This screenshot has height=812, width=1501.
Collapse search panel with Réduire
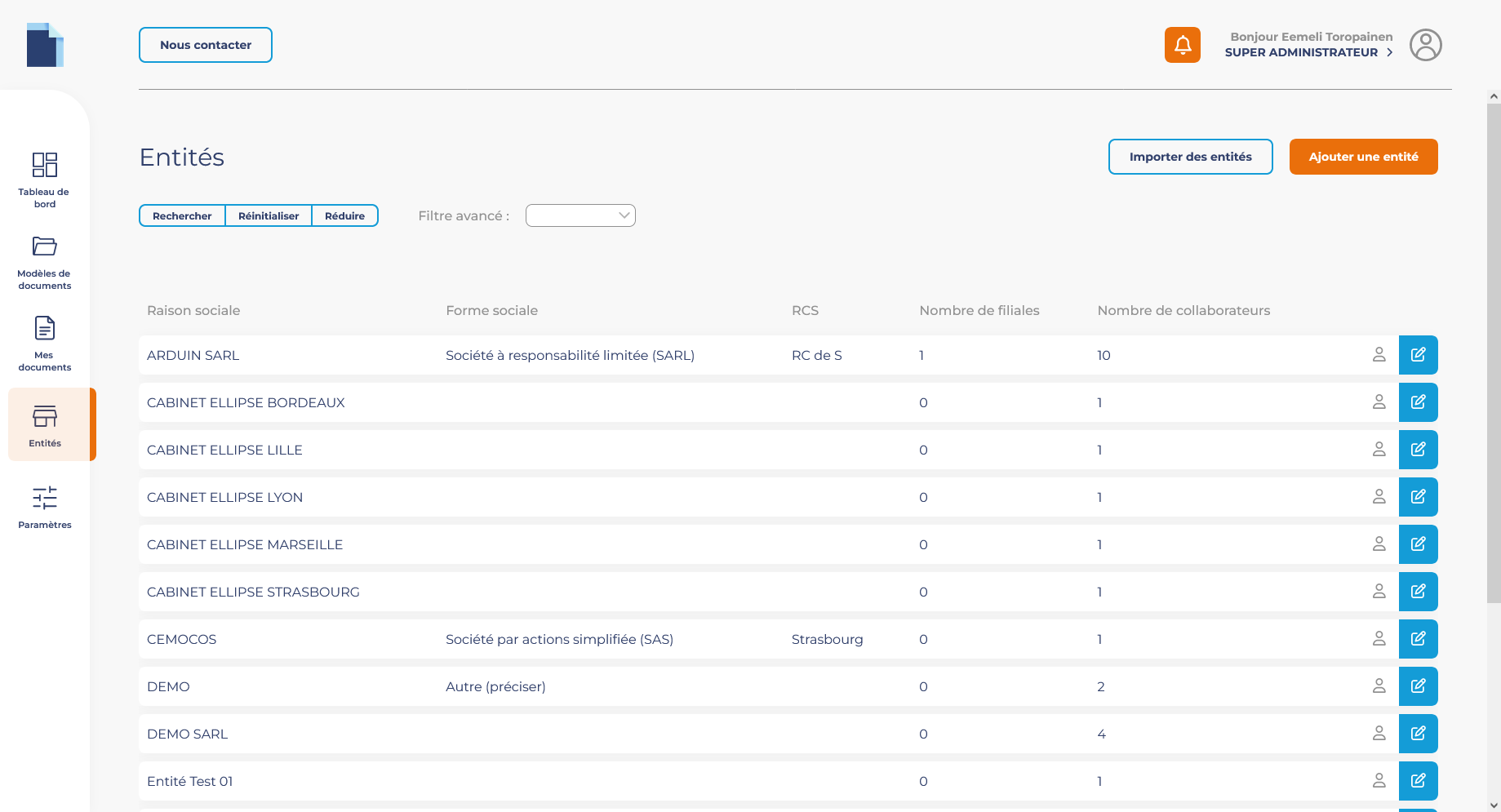pos(344,215)
